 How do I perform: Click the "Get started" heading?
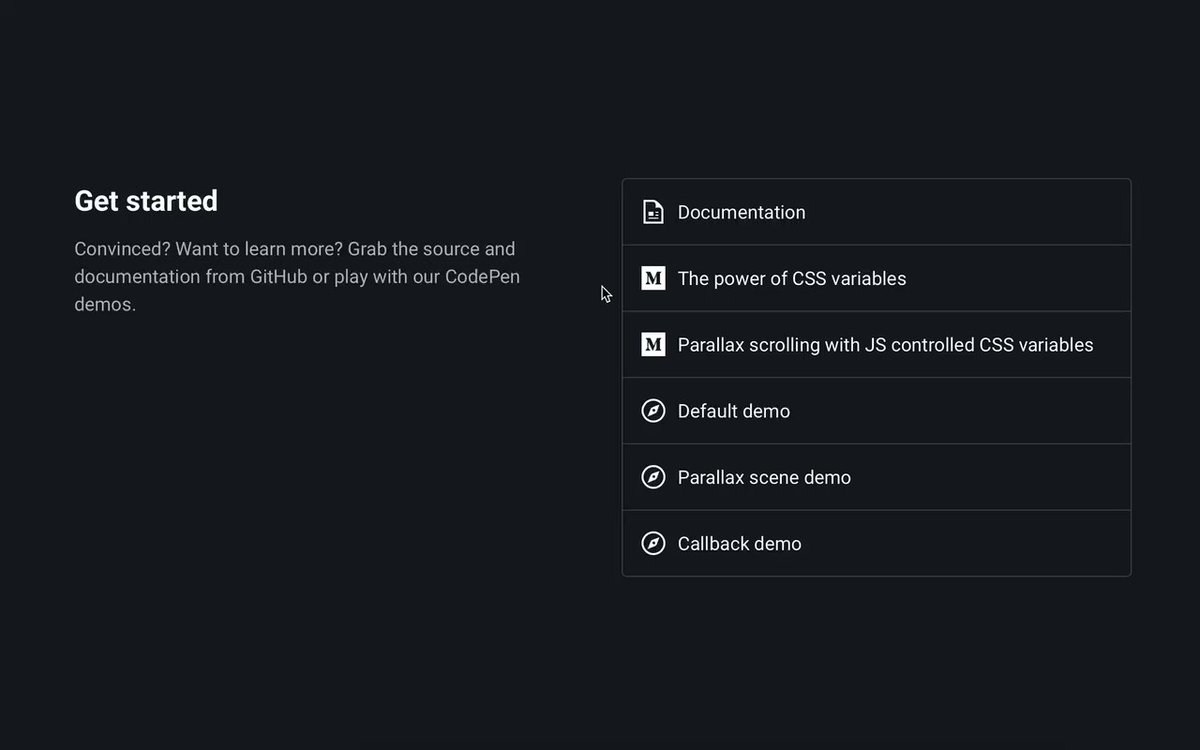146,201
